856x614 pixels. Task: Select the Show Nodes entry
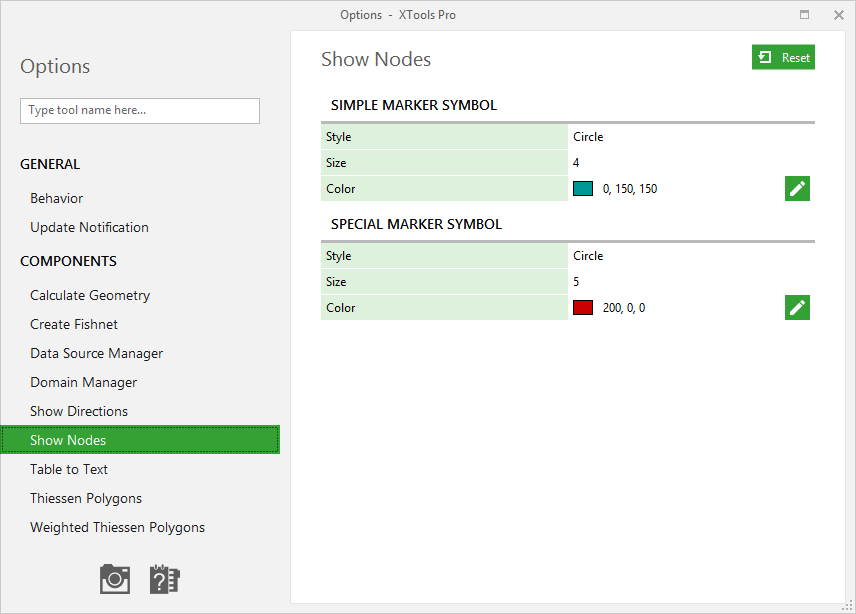tap(140, 440)
